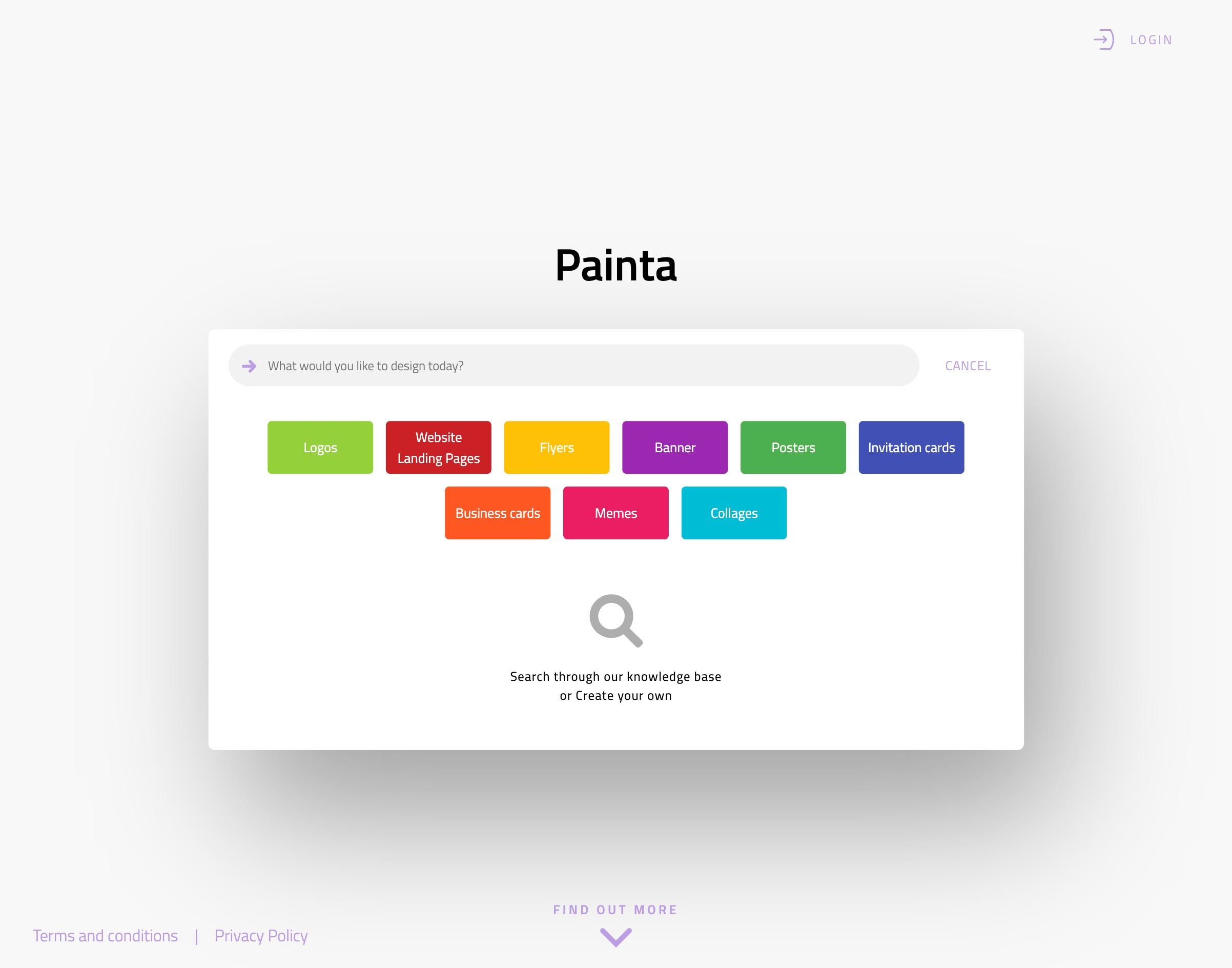Select the Logos design category
The image size is (1232, 968).
320,447
